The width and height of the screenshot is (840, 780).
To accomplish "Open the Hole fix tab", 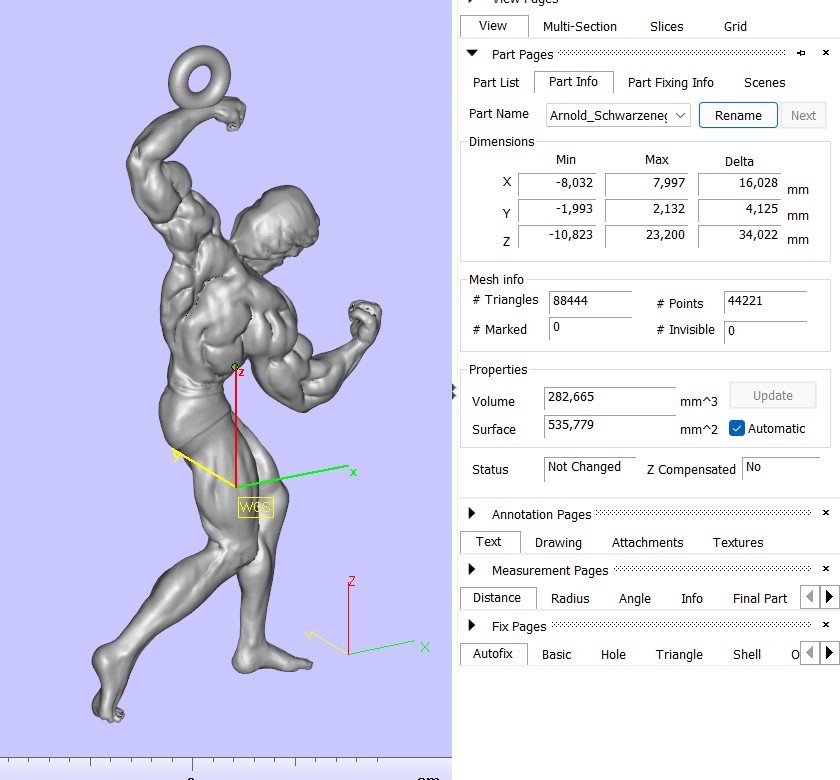I will click(x=613, y=655).
